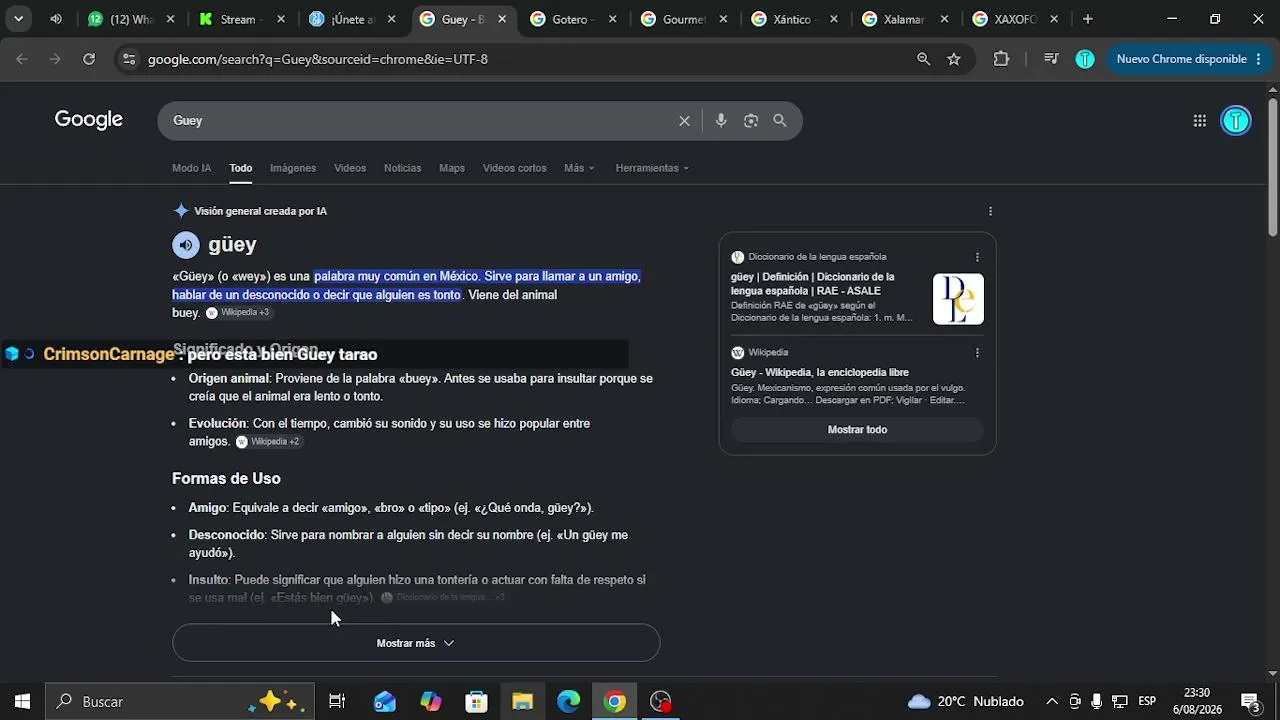The image size is (1280, 720).
Task: Bookmark this page with the star
Action: (x=954, y=59)
